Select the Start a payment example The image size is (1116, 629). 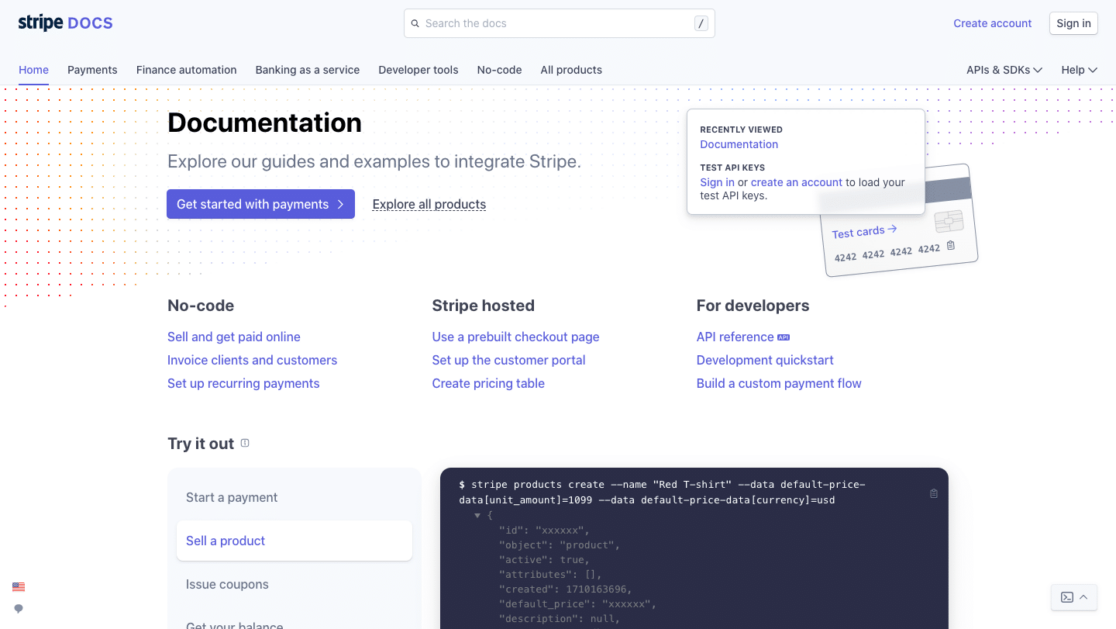[x=294, y=497]
